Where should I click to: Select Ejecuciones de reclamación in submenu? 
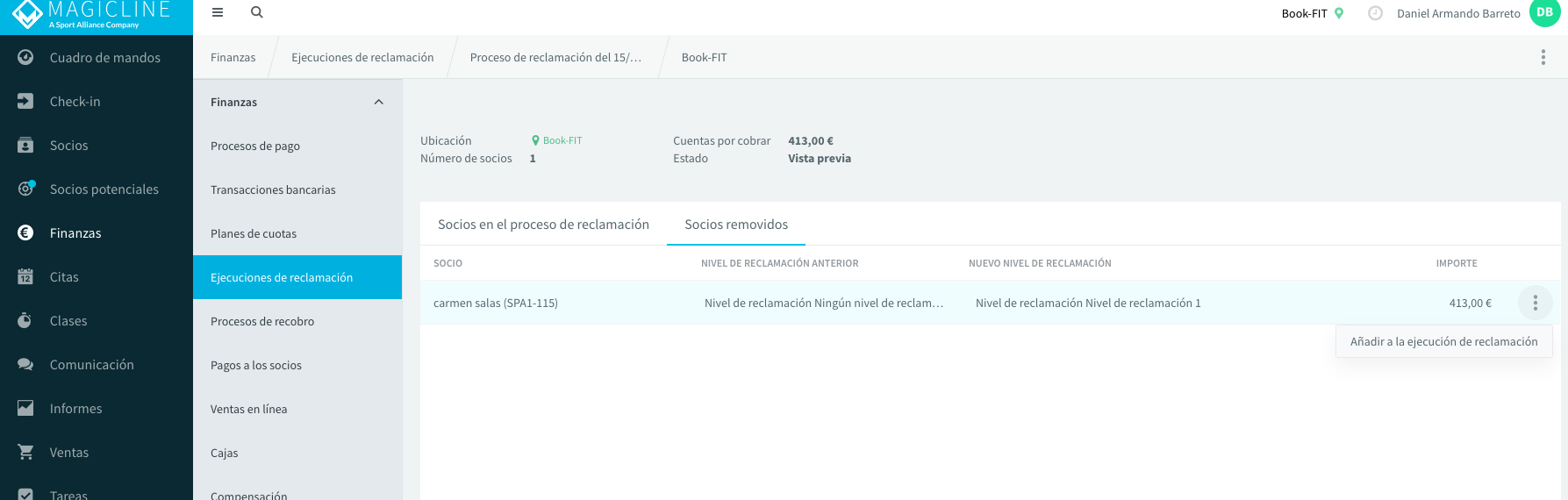297,277
